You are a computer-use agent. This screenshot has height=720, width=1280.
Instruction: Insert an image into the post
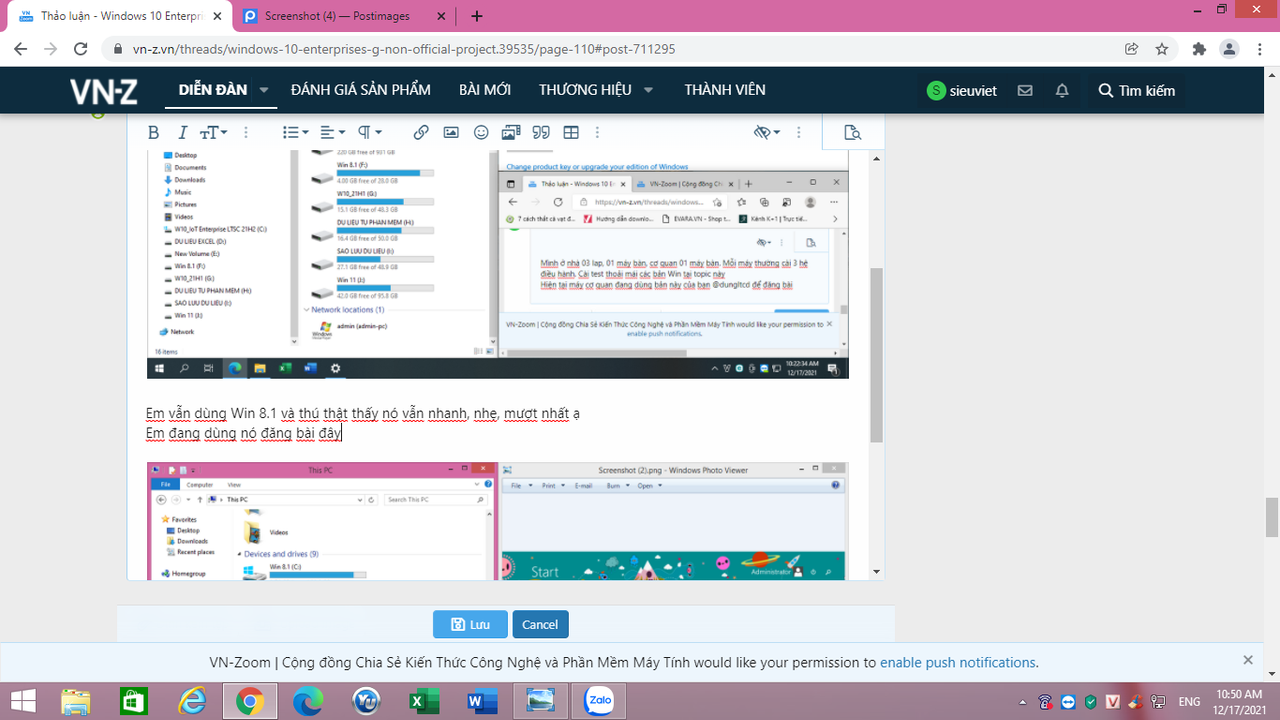point(451,131)
